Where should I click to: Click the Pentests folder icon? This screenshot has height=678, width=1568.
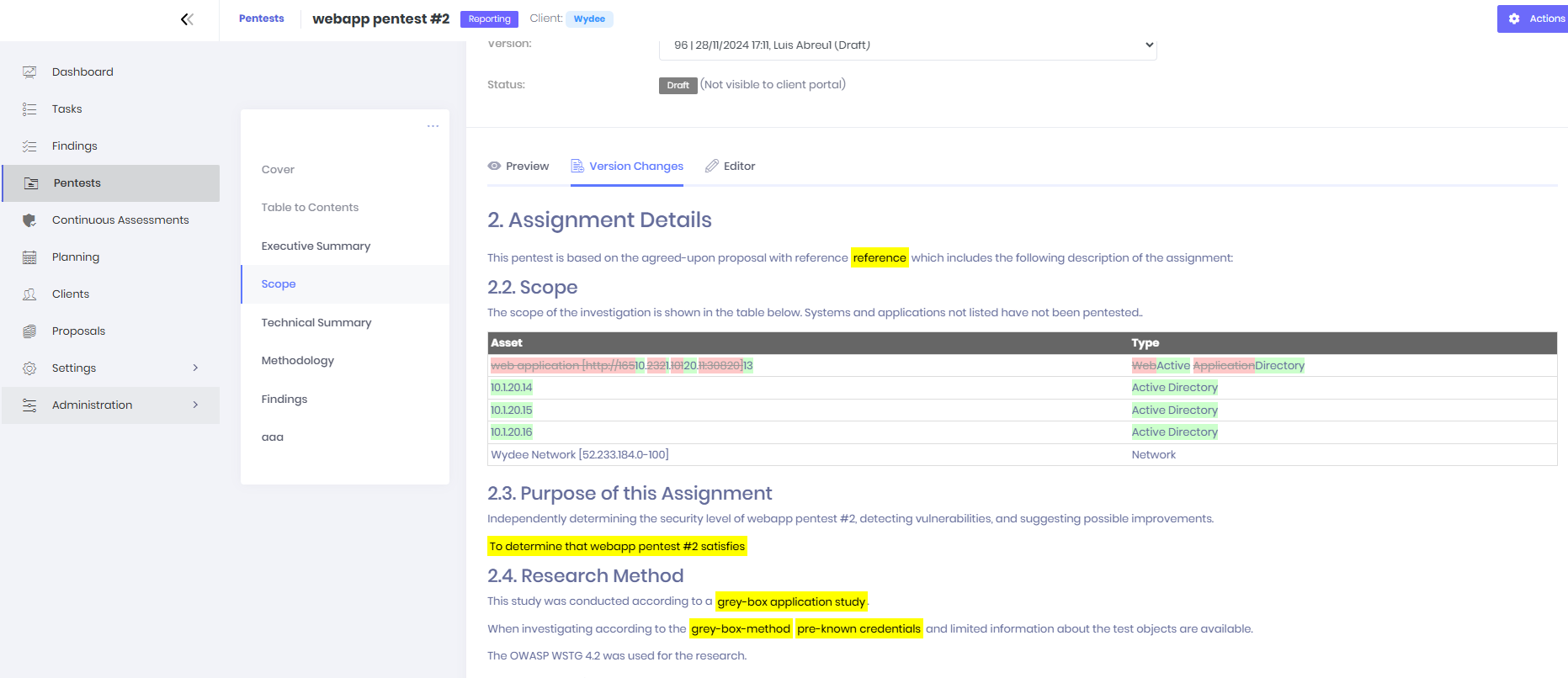pos(31,183)
